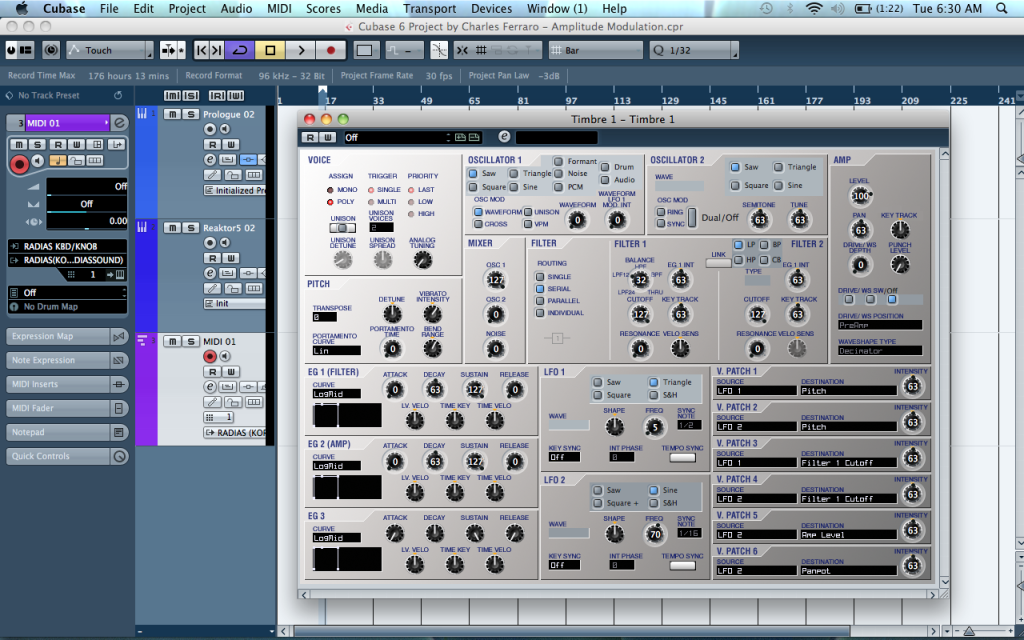Click the Filter 1 CUTOFF knob

tap(640, 314)
